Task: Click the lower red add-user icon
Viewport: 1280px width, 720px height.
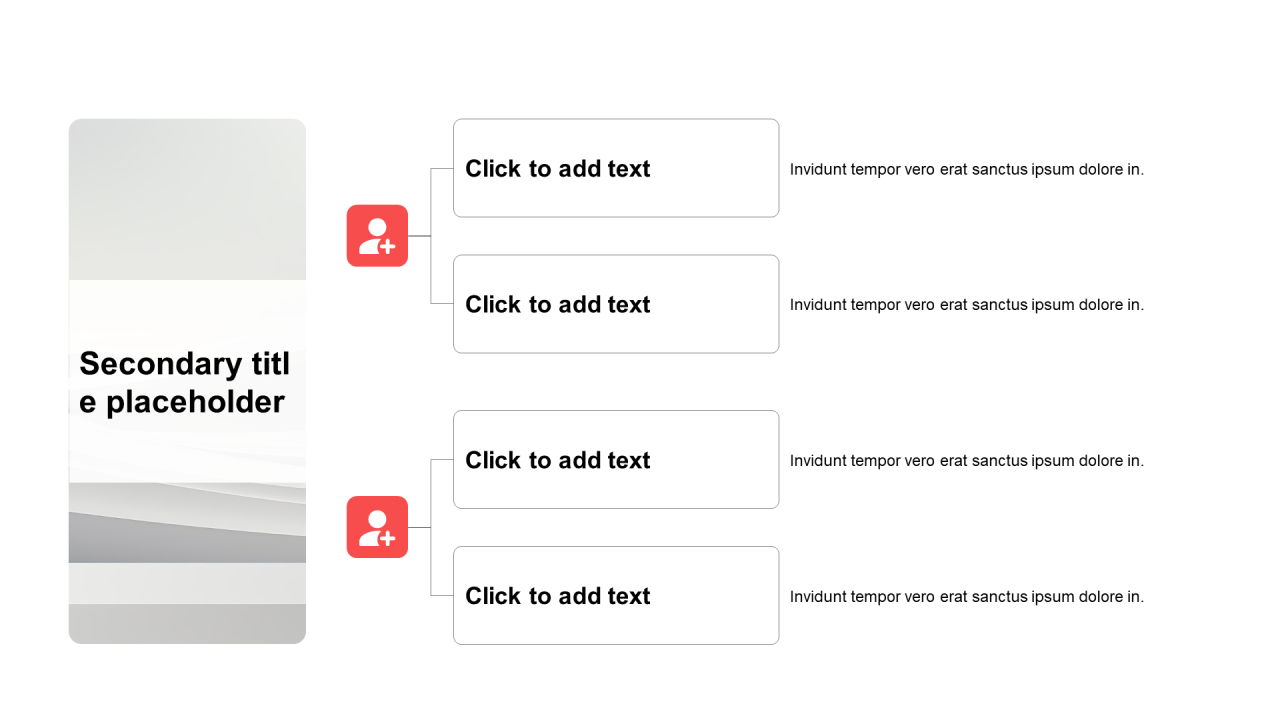Action: click(x=377, y=527)
